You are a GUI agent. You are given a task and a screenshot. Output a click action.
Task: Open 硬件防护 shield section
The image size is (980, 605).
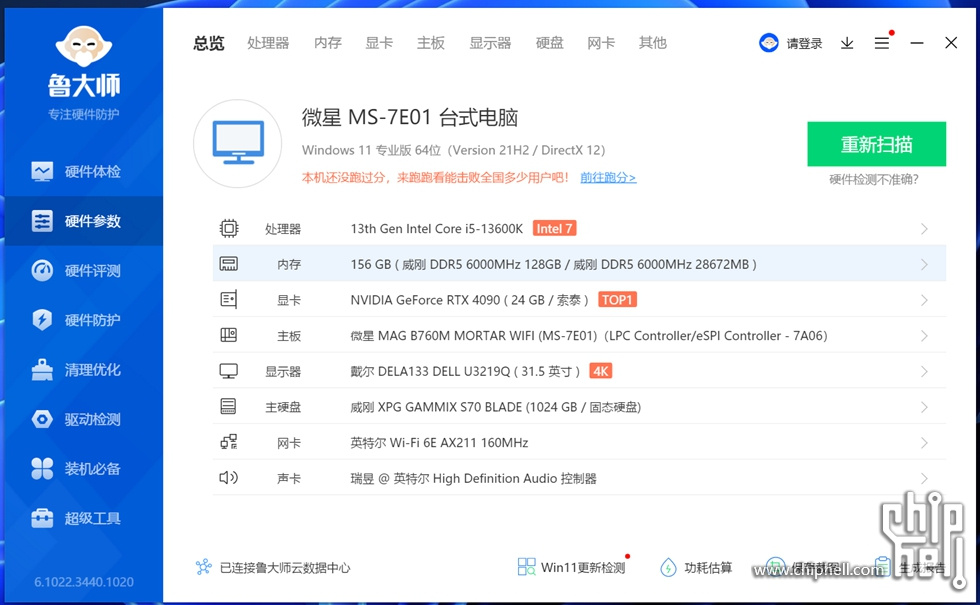tap(83, 320)
